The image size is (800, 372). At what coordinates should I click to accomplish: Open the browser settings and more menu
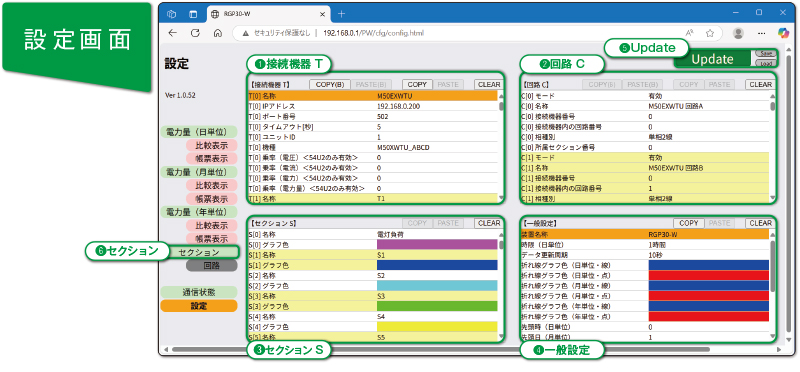pos(762,33)
